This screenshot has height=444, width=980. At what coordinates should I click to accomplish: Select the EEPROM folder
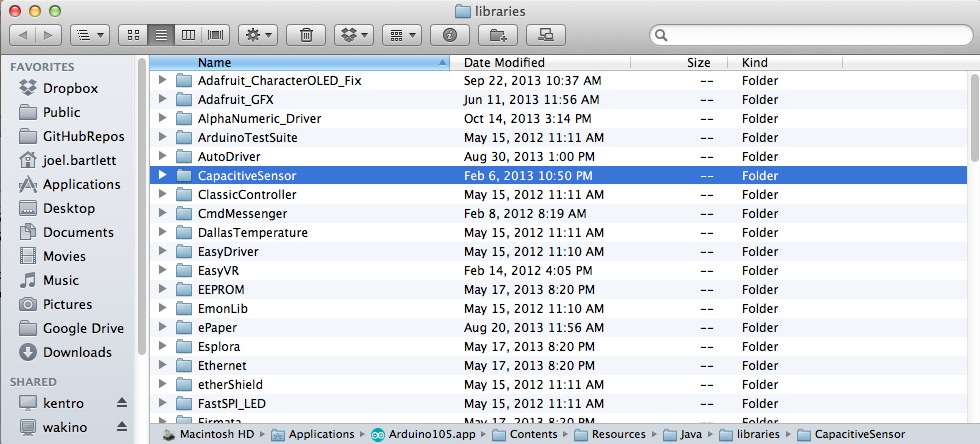(560, 290)
